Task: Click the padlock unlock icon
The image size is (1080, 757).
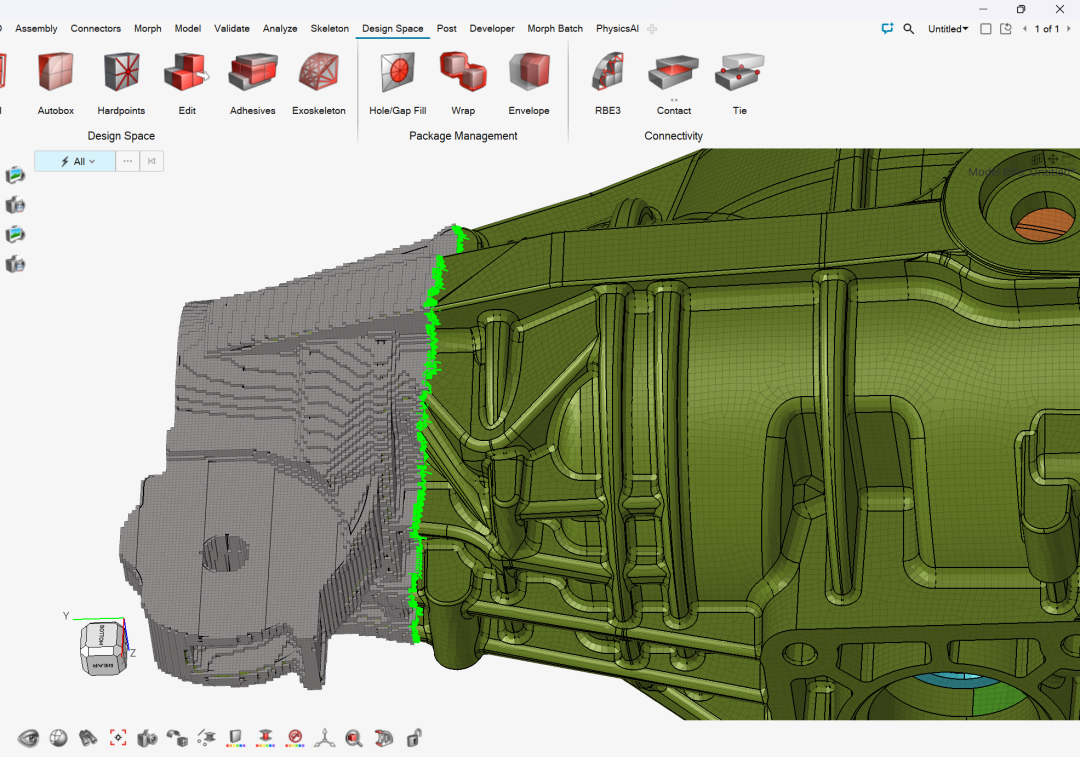Action: point(414,738)
